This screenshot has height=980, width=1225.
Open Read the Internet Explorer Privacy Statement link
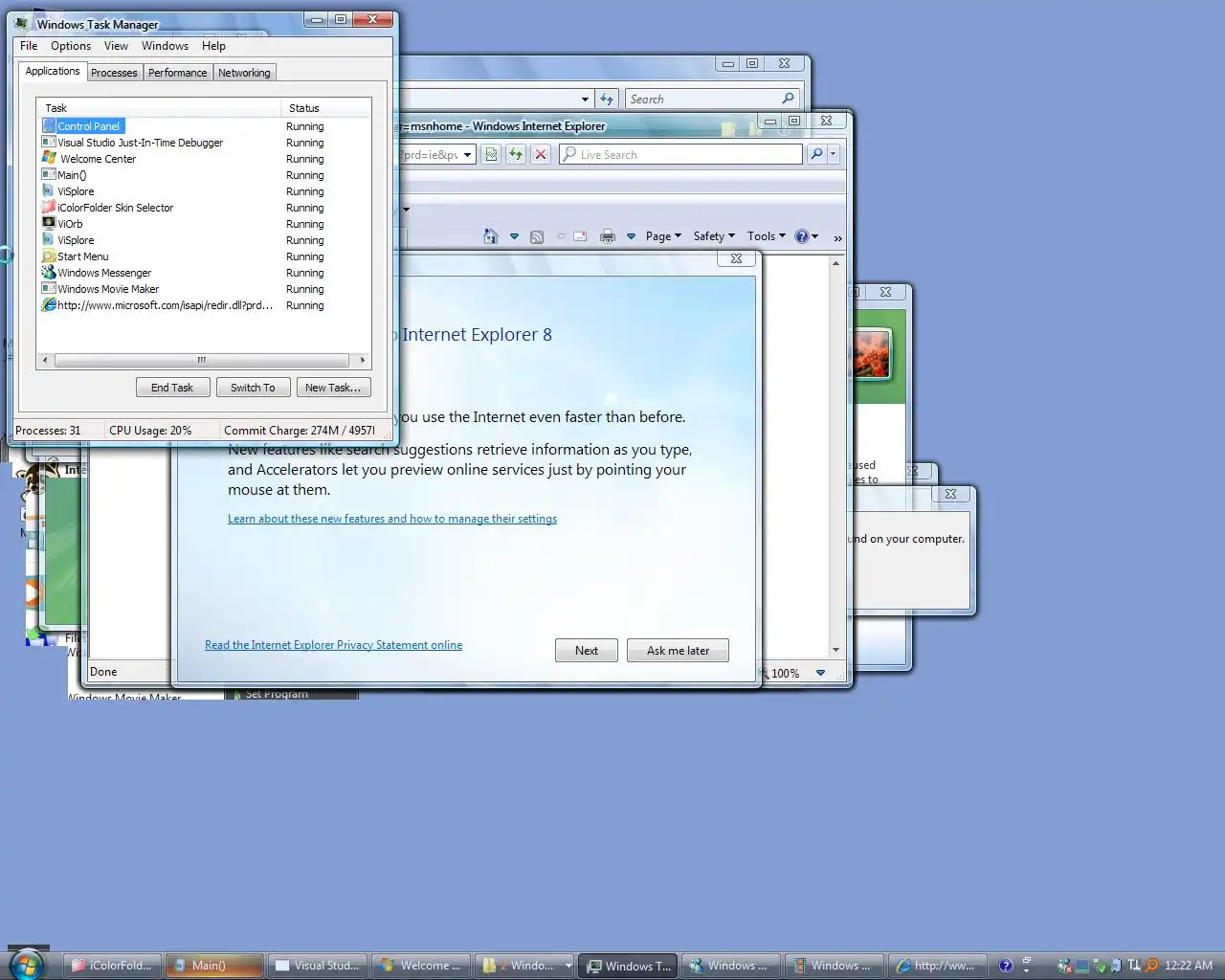click(333, 645)
